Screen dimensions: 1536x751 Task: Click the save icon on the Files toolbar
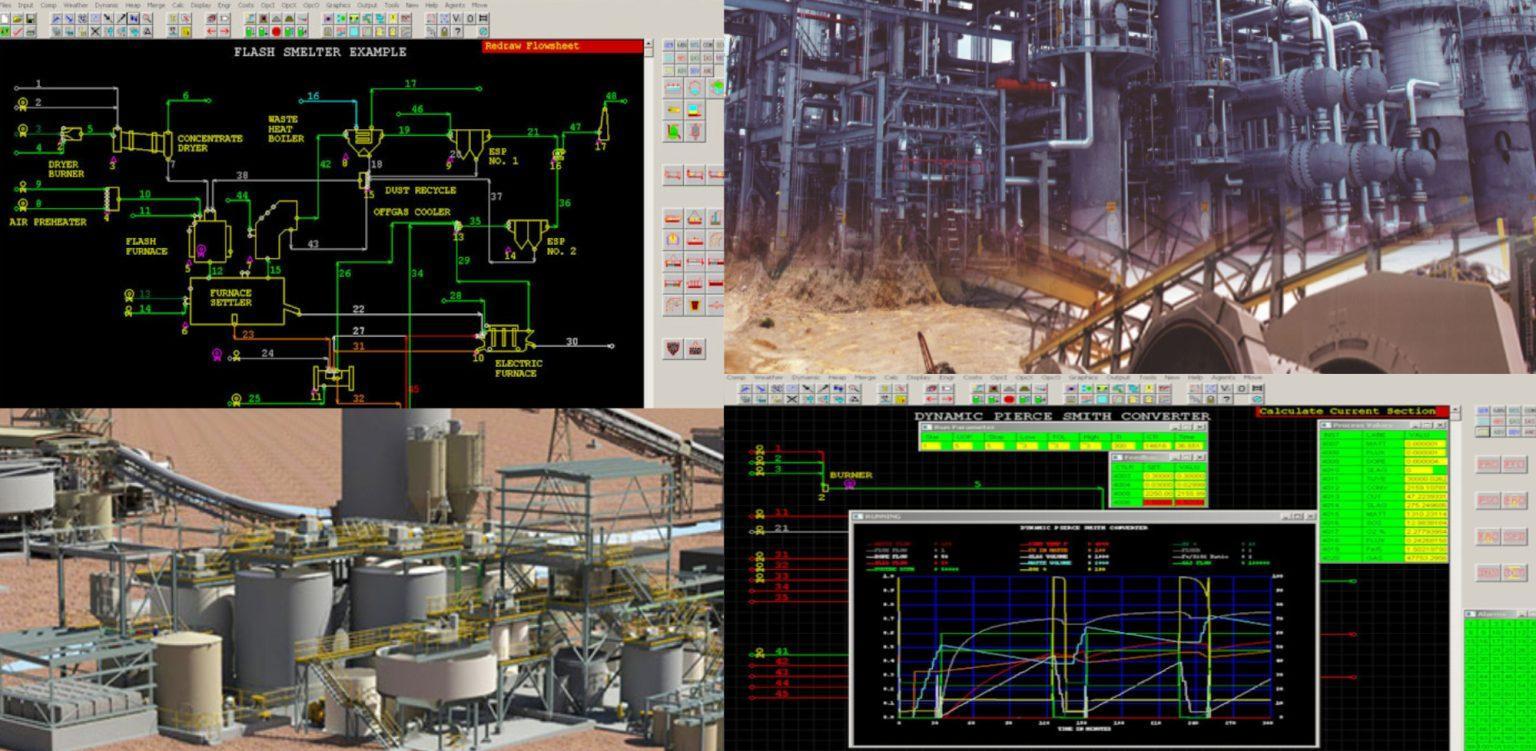coord(30,19)
